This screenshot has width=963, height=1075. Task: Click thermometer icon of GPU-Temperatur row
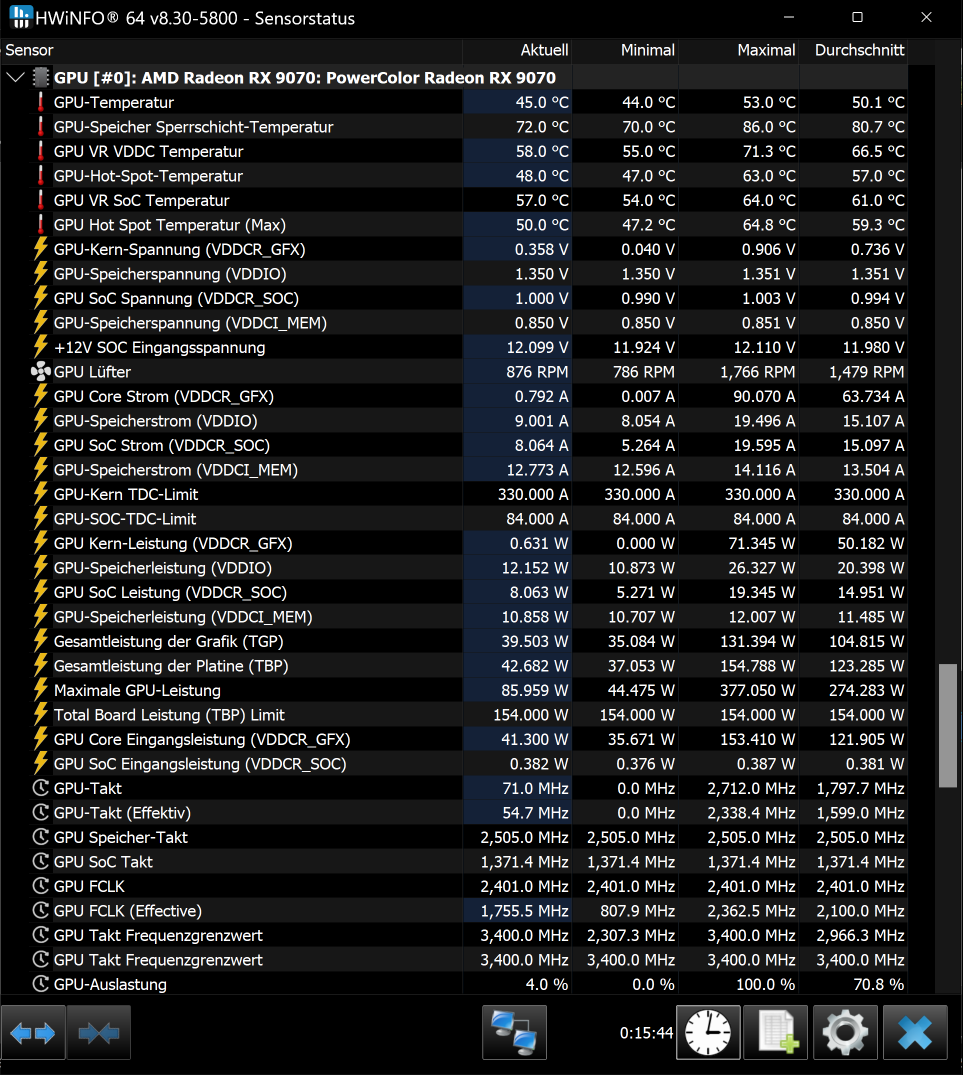point(40,102)
